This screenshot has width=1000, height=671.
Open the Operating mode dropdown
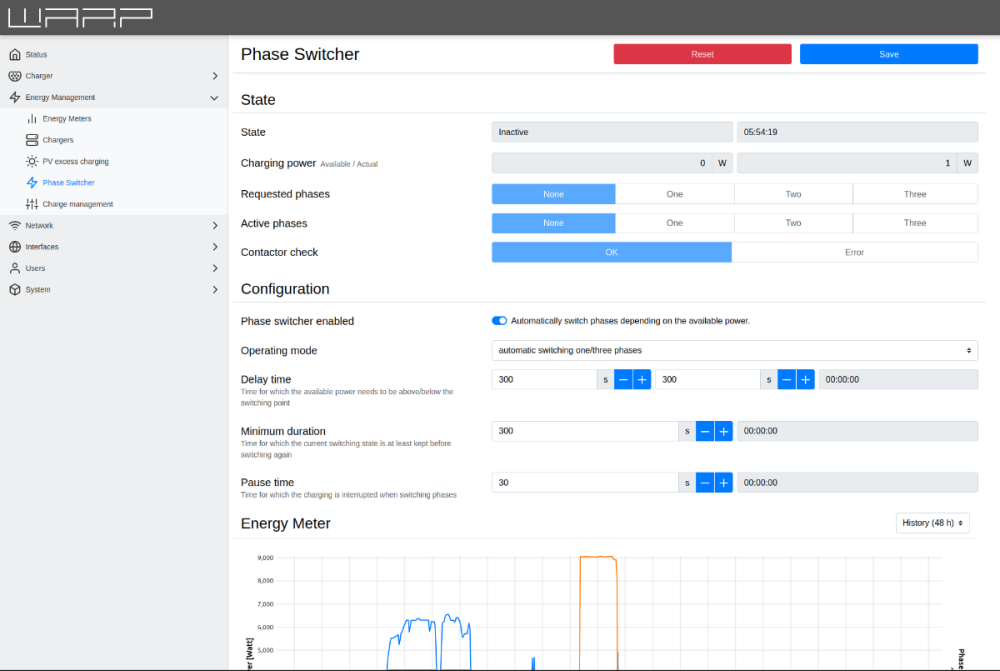pyautogui.click(x=734, y=351)
